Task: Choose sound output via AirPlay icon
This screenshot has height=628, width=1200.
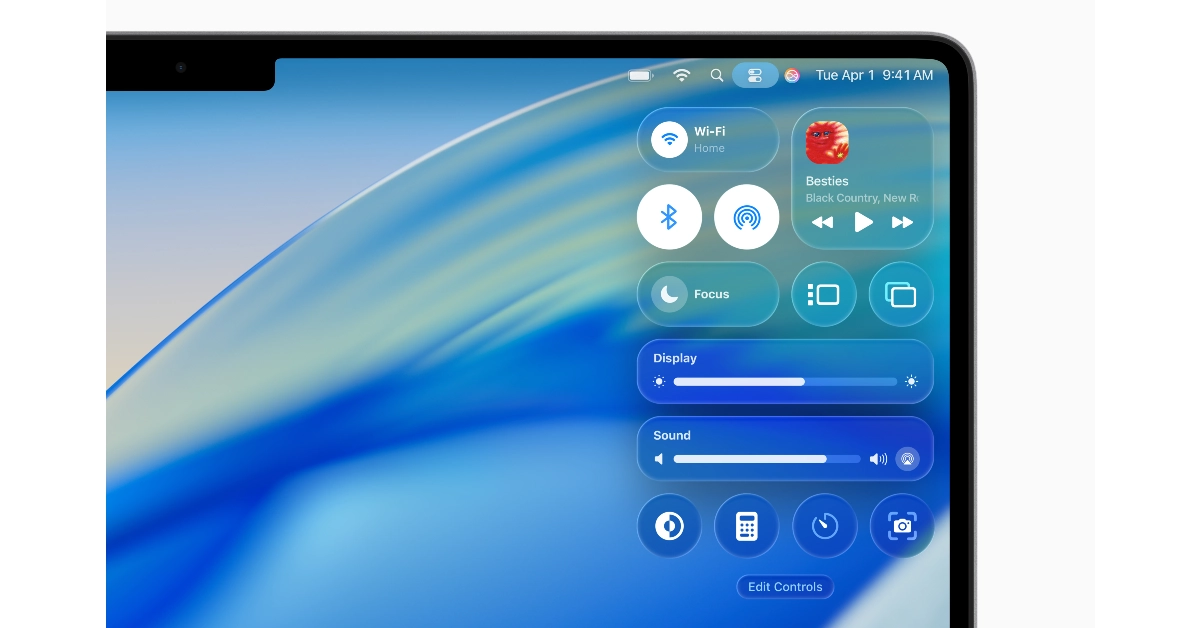Action: [907, 459]
